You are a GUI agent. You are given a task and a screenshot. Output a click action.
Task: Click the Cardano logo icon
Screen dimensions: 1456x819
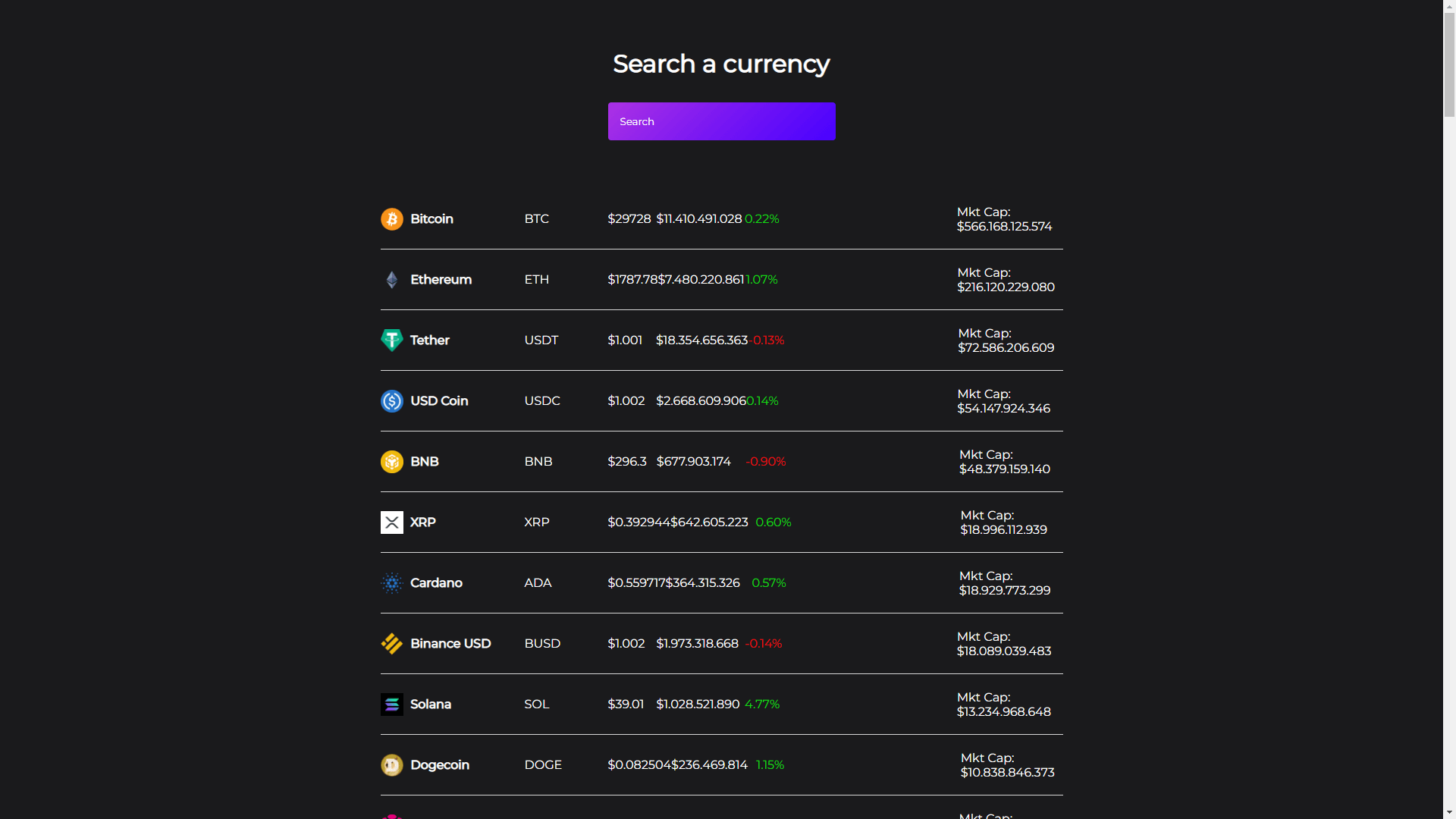[x=391, y=583]
